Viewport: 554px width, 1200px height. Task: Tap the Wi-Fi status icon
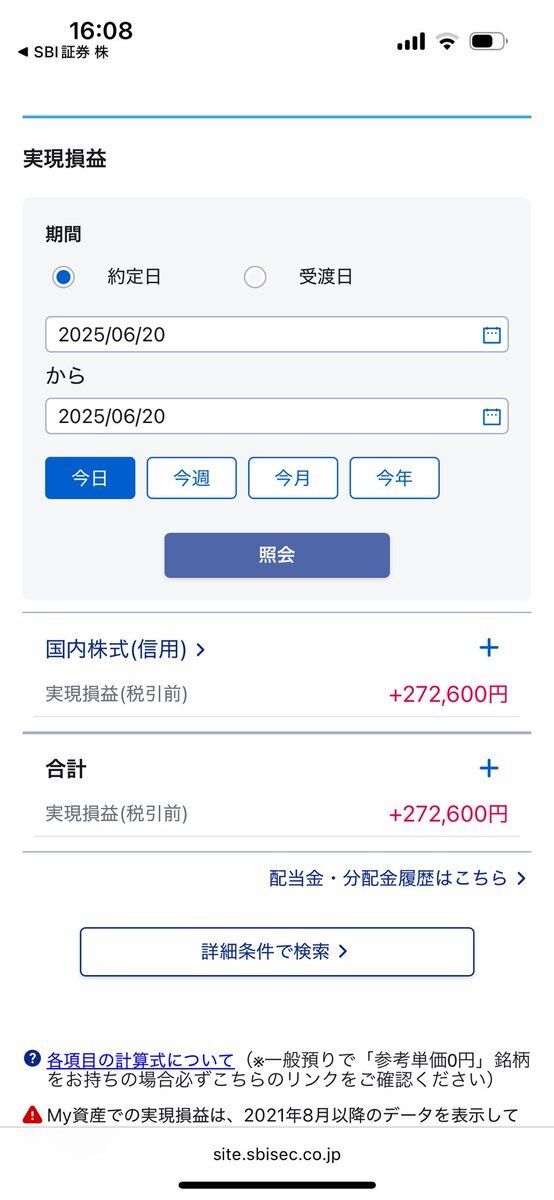[446, 41]
